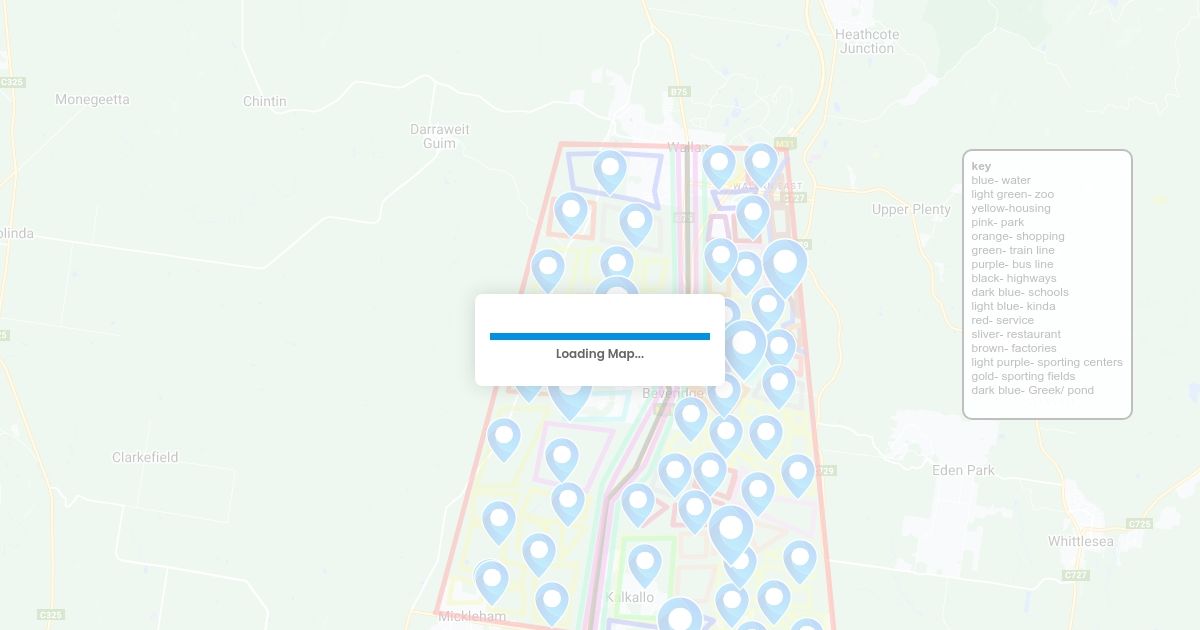Click the map pin directly above Kalkallo label

click(x=645, y=565)
